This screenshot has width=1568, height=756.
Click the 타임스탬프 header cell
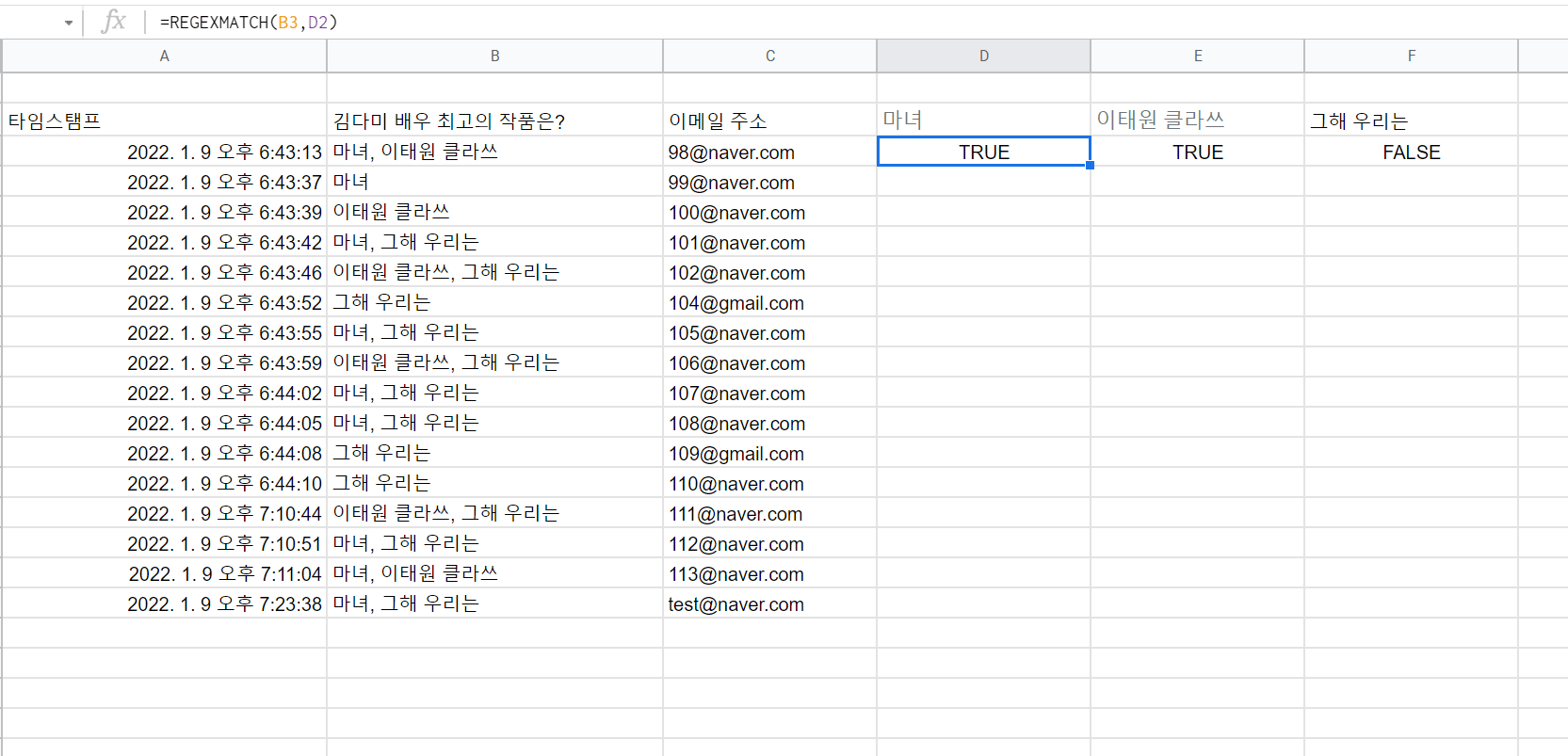point(164,121)
